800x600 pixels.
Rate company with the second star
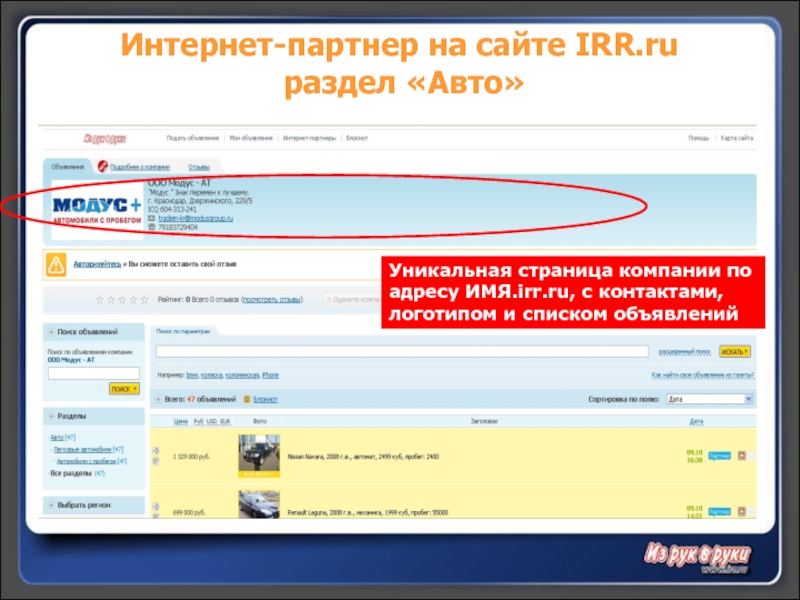pos(111,299)
